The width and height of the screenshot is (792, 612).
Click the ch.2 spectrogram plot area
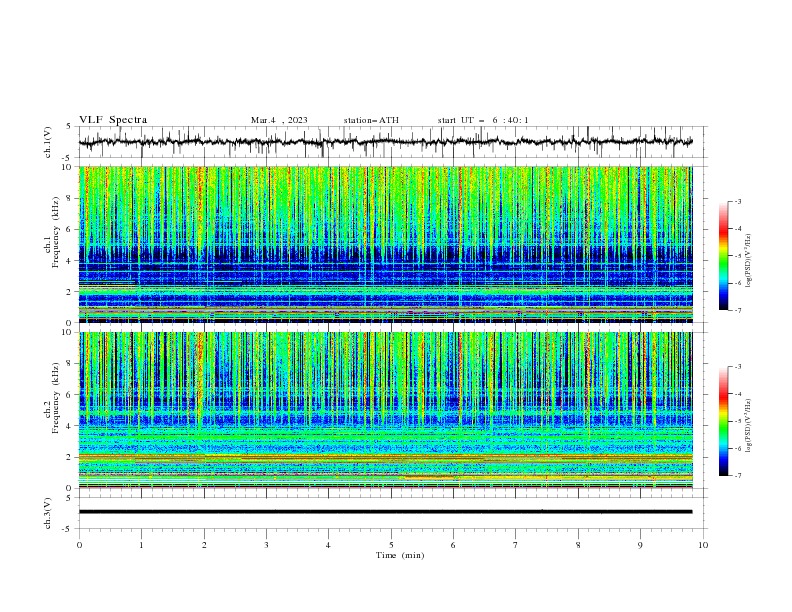[x=385, y=410]
